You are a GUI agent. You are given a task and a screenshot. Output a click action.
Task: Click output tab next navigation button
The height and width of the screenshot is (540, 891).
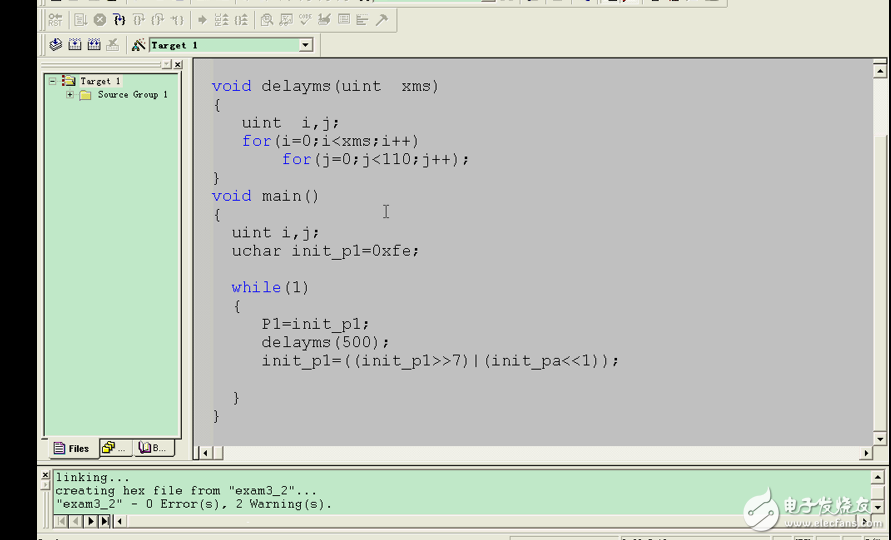click(90, 521)
